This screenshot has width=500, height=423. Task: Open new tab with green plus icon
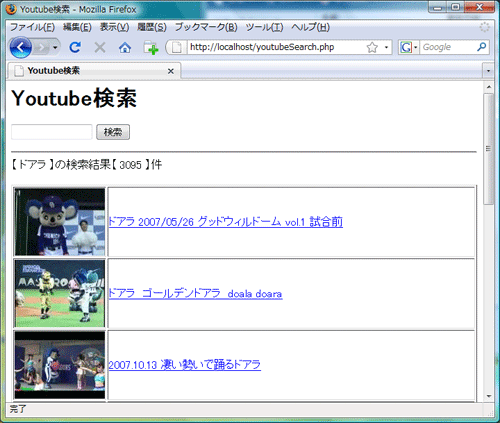coord(150,48)
